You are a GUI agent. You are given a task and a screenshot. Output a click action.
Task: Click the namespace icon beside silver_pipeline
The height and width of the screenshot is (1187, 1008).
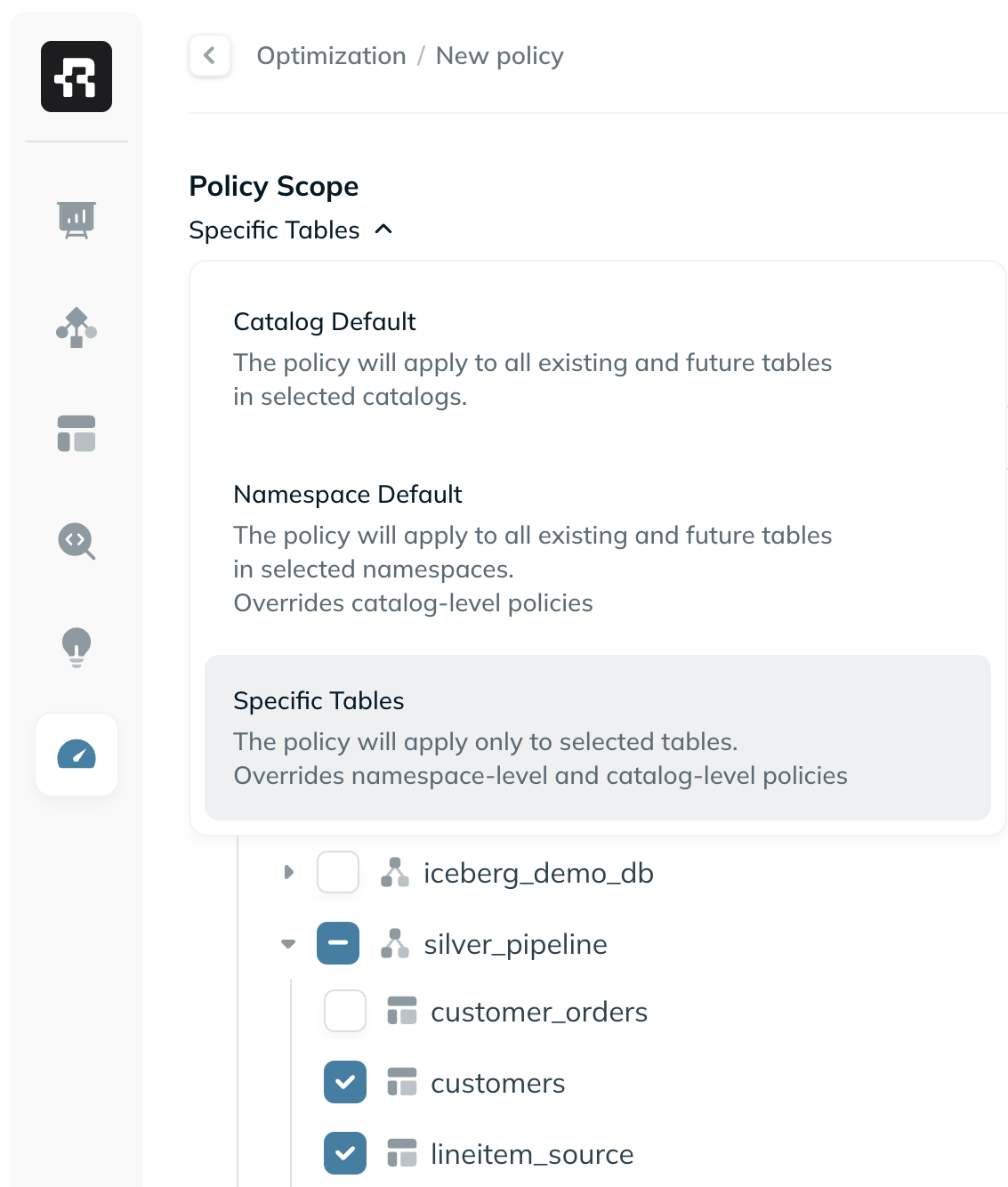pos(395,942)
